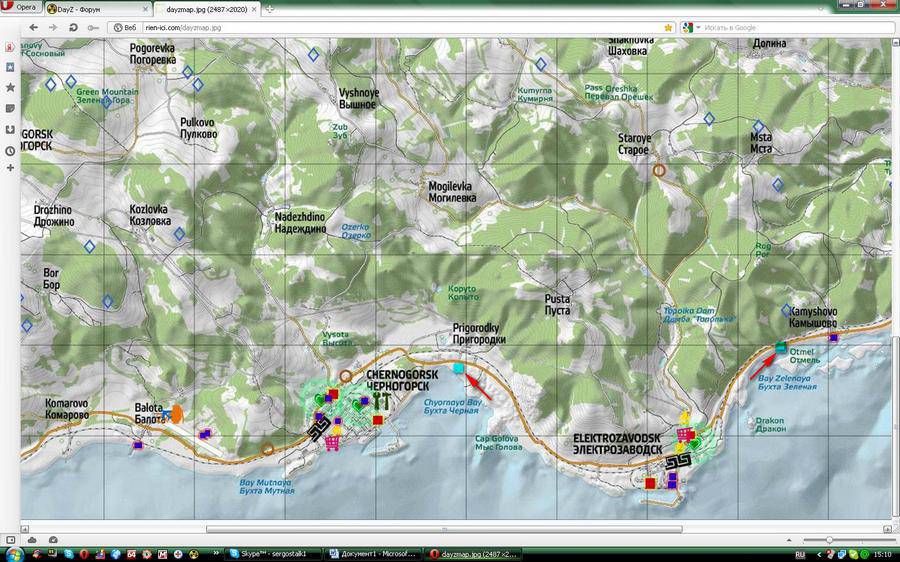Viewport: 900px width, 562px height.
Task: Switch to the Документ1 Microsoft Word taskbar window
Action: pos(373,554)
